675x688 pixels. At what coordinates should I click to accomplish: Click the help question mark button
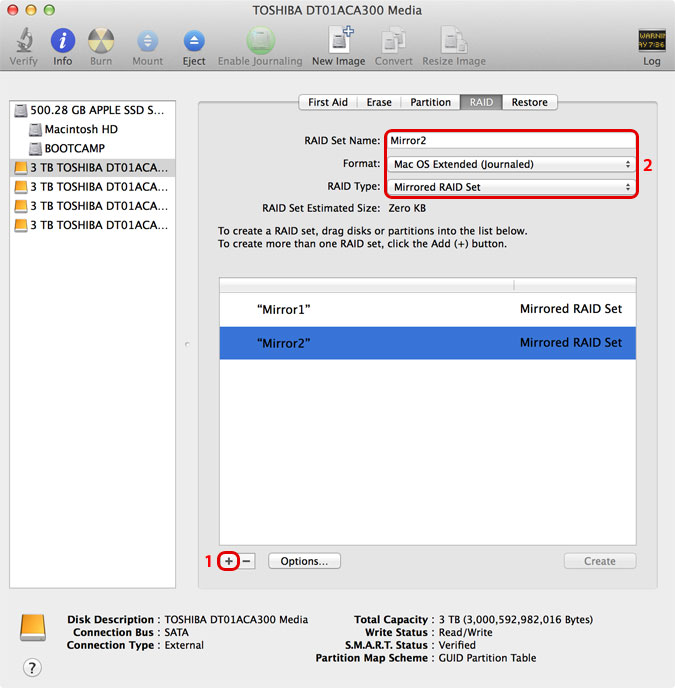pyautogui.click(x=32, y=667)
